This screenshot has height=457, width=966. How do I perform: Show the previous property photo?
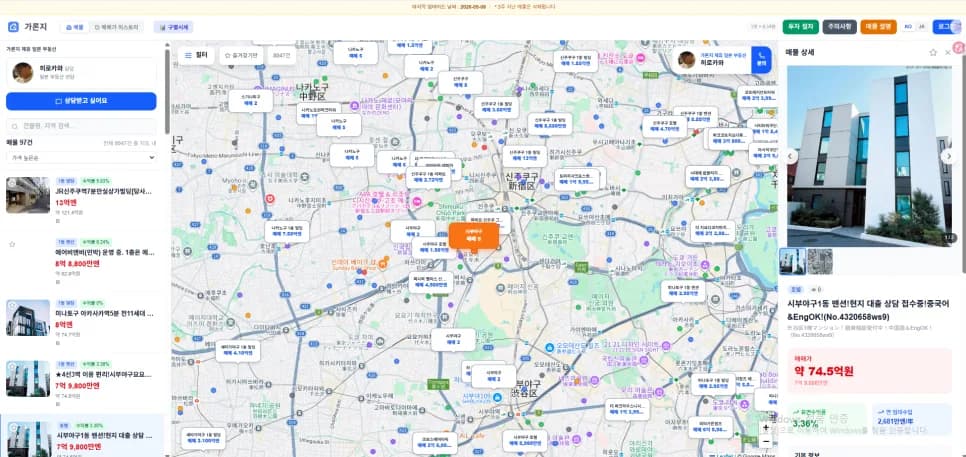[x=792, y=156]
